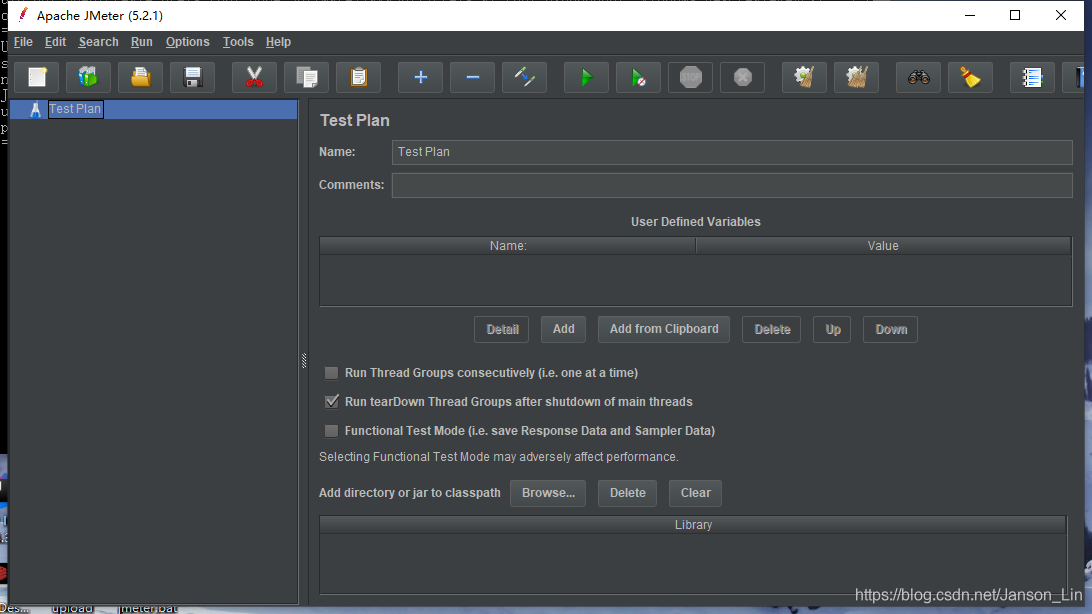Click the Add variable button

click(x=563, y=329)
